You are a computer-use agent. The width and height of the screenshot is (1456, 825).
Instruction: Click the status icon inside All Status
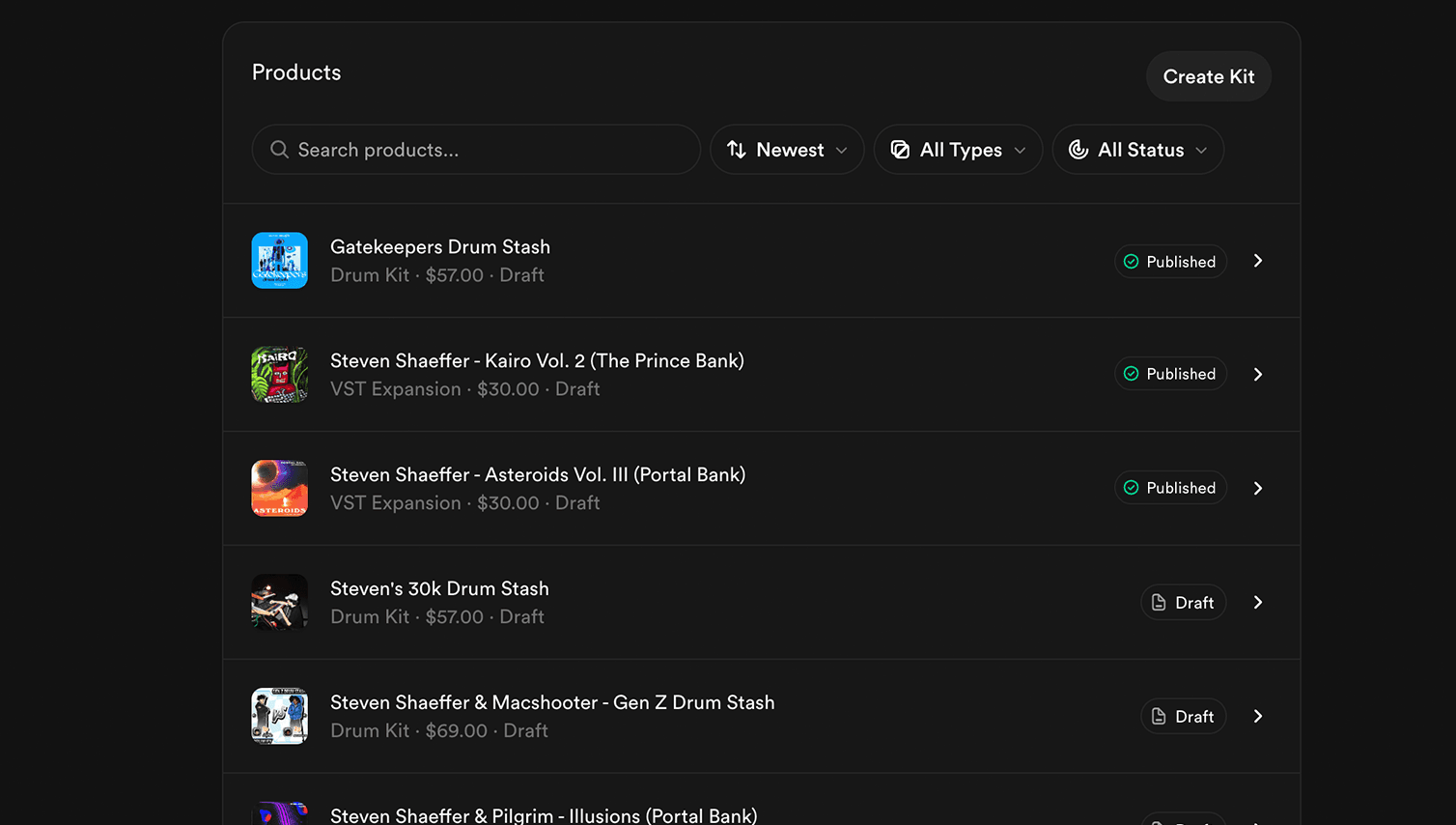pos(1078,150)
